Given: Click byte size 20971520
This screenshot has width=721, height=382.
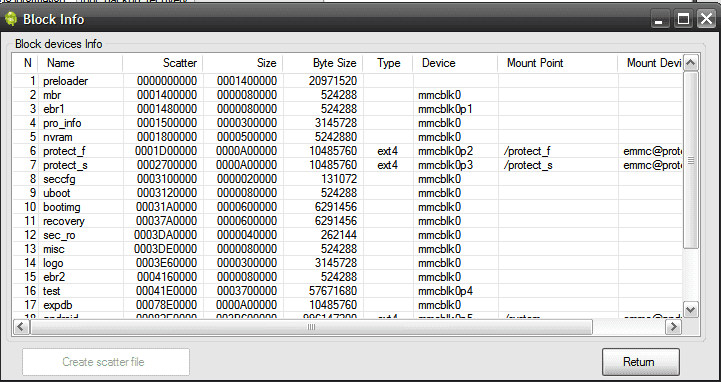Looking at the screenshot, I should [333, 81].
